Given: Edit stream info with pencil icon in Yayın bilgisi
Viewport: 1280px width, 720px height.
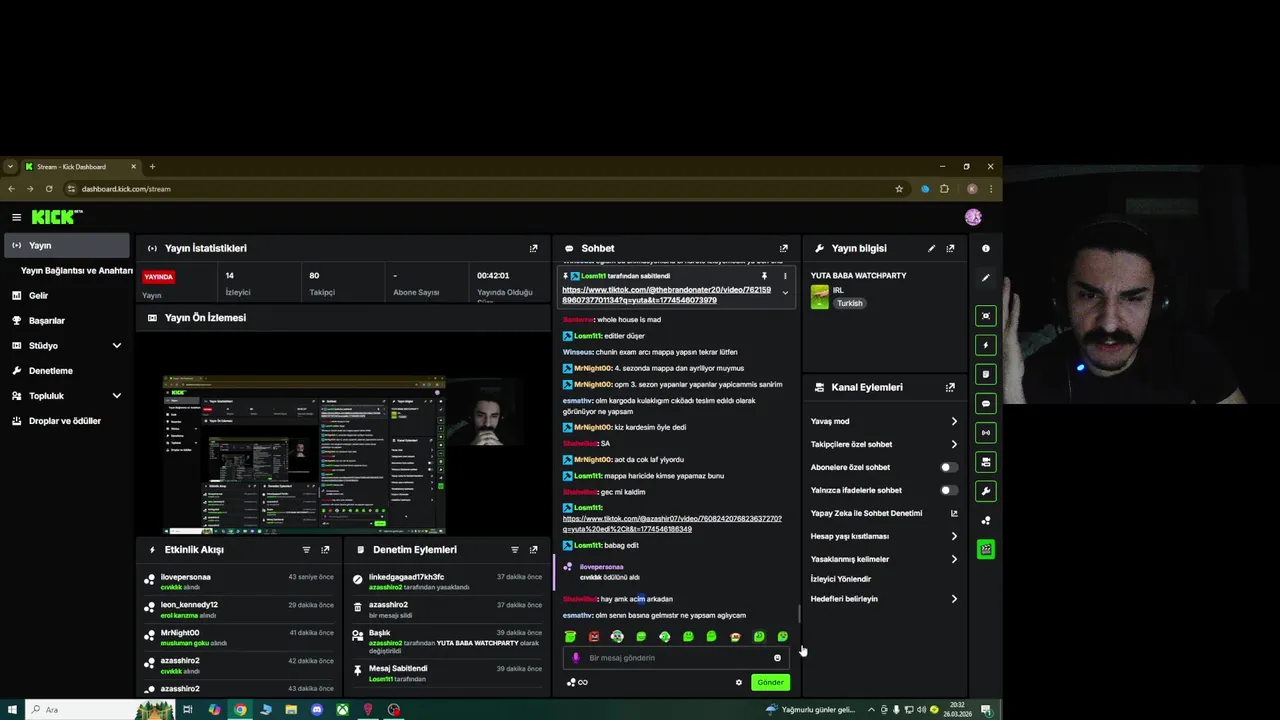Looking at the screenshot, I should [932, 248].
